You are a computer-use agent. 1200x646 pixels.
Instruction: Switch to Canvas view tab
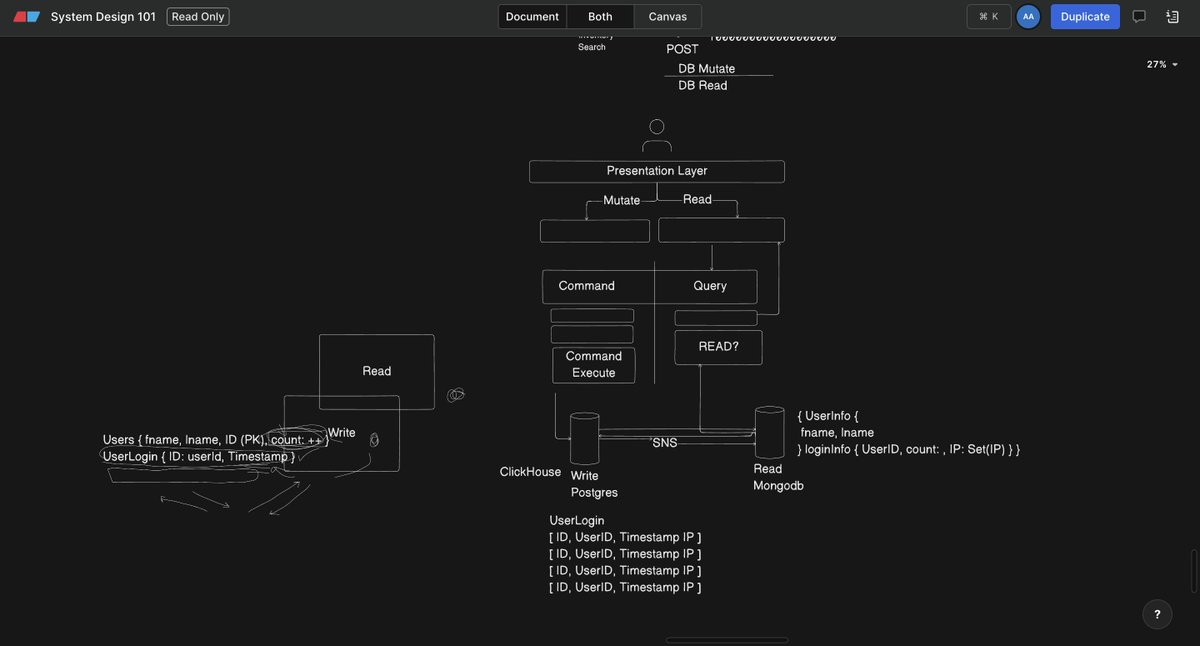click(668, 16)
